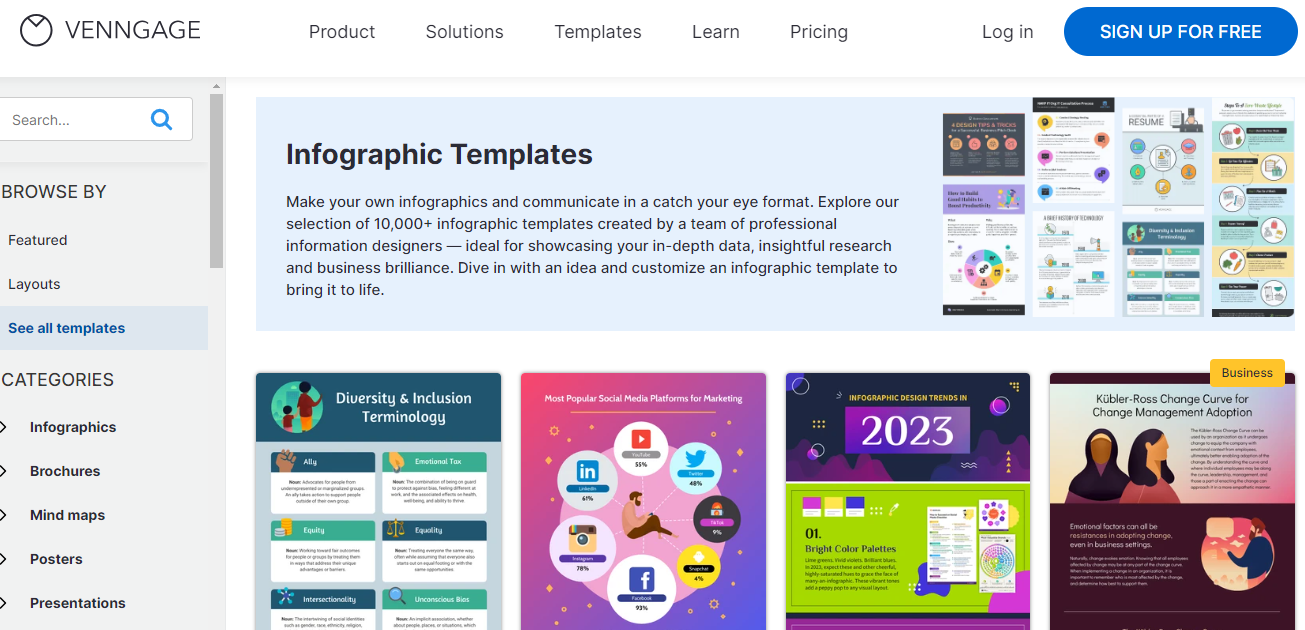1305x630 pixels.
Task: Expand the Presentations category chevron
Action: click(4, 603)
